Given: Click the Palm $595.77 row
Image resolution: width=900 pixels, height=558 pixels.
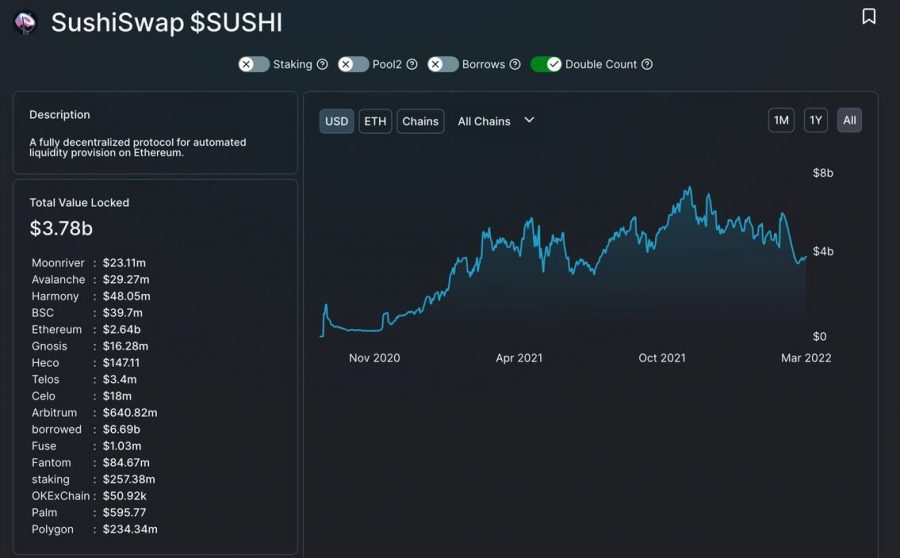Looking at the screenshot, I should click(x=89, y=513).
